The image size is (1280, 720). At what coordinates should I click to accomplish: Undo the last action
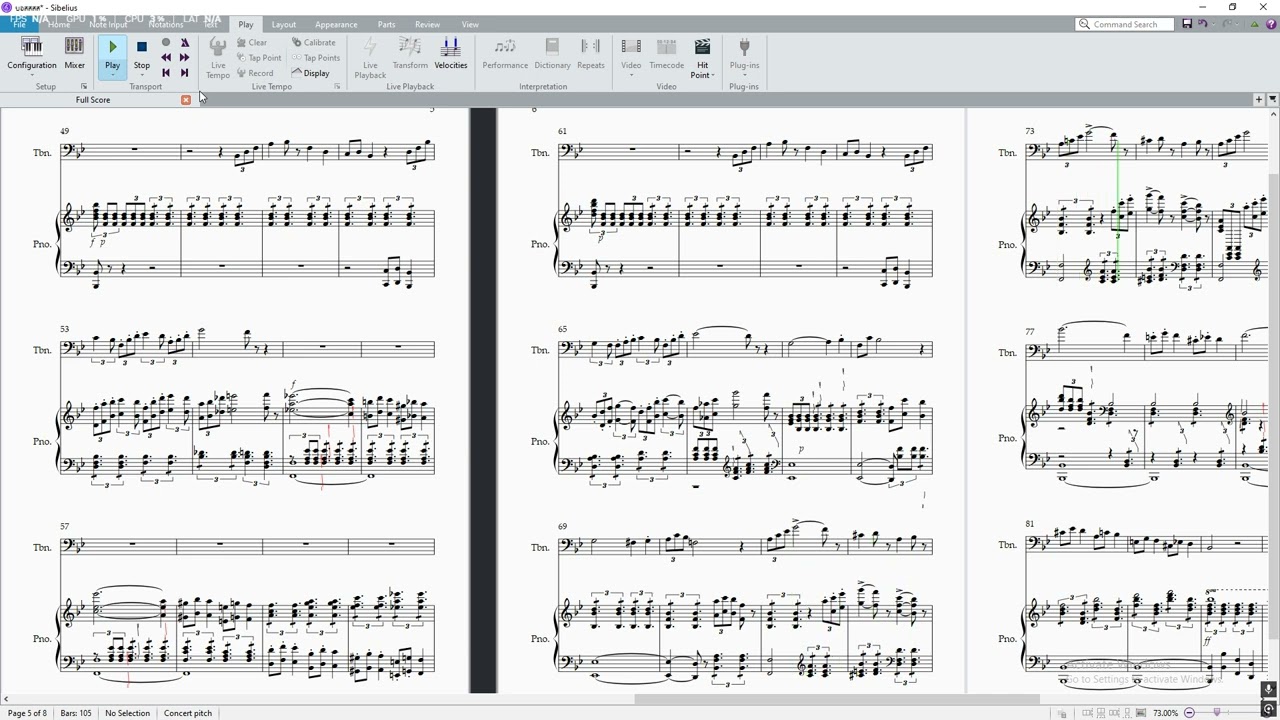tap(1203, 24)
